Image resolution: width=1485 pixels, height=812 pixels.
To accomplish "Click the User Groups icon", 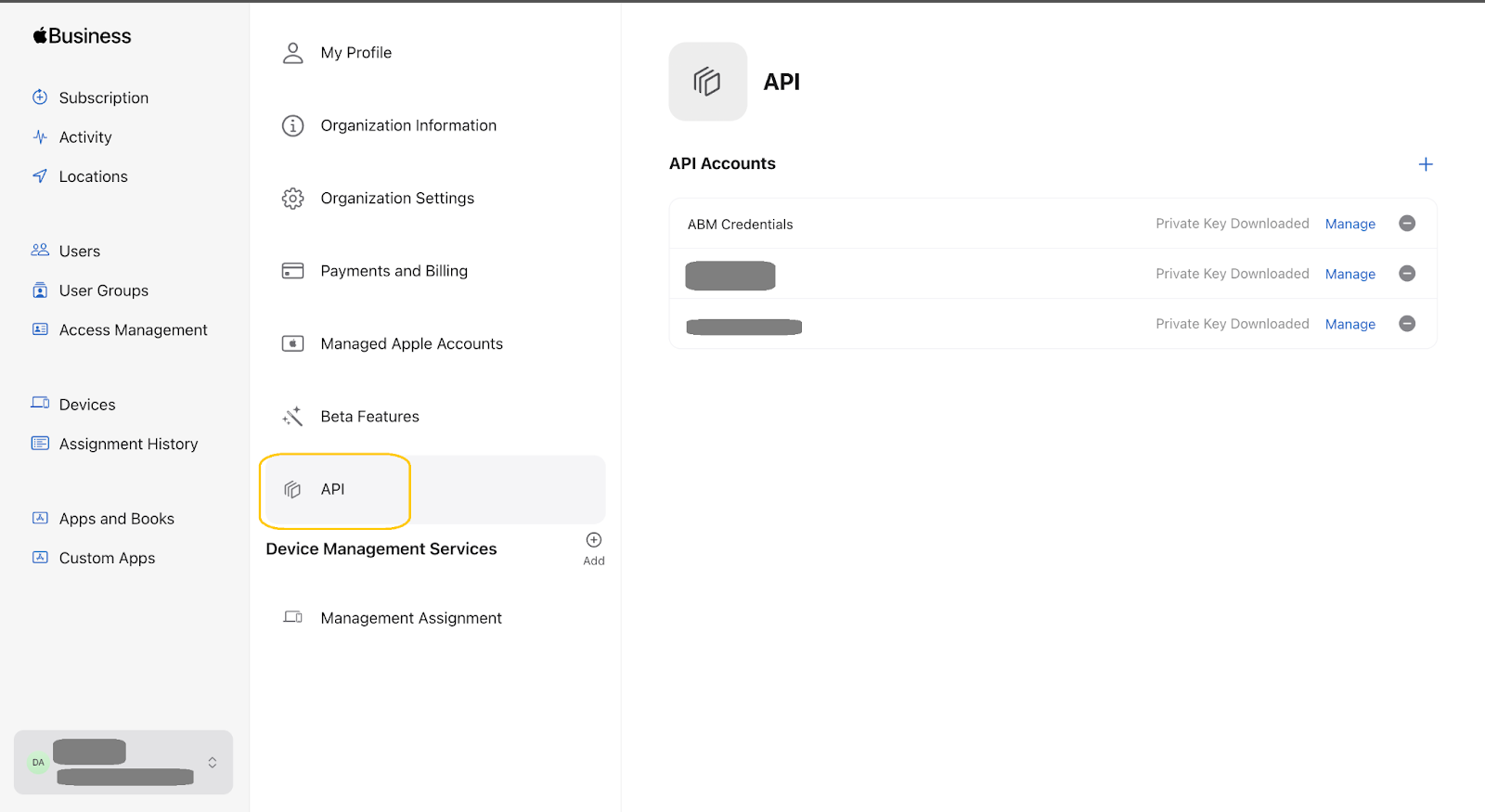I will 40,290.
